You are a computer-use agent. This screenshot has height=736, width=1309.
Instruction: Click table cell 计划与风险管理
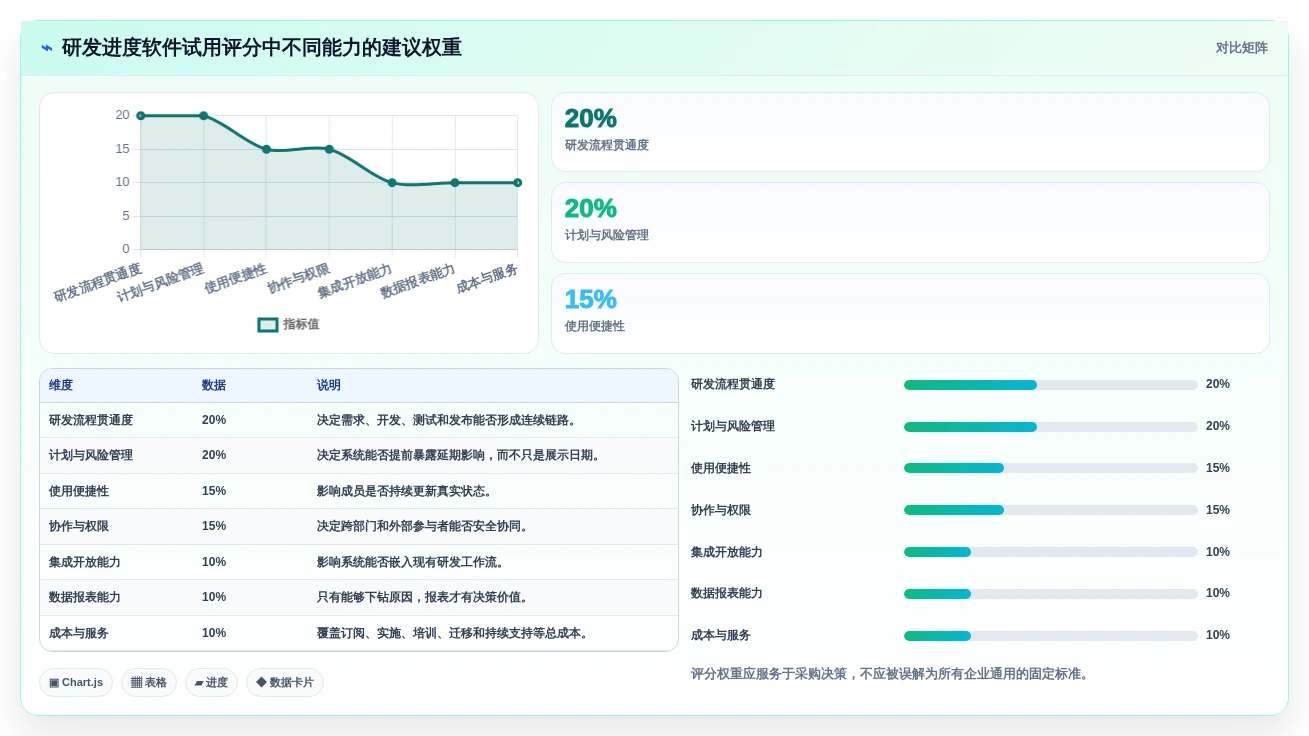91,455
